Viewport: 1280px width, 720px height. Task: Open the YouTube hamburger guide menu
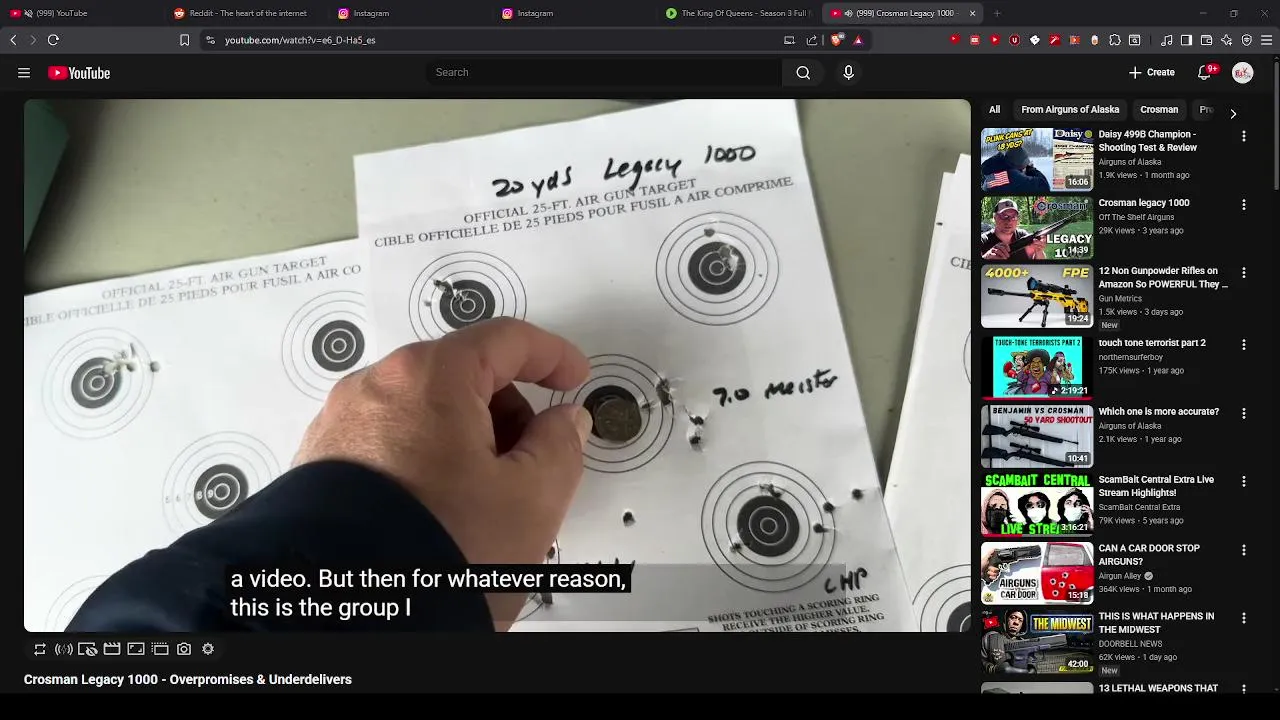click(24, 73)
